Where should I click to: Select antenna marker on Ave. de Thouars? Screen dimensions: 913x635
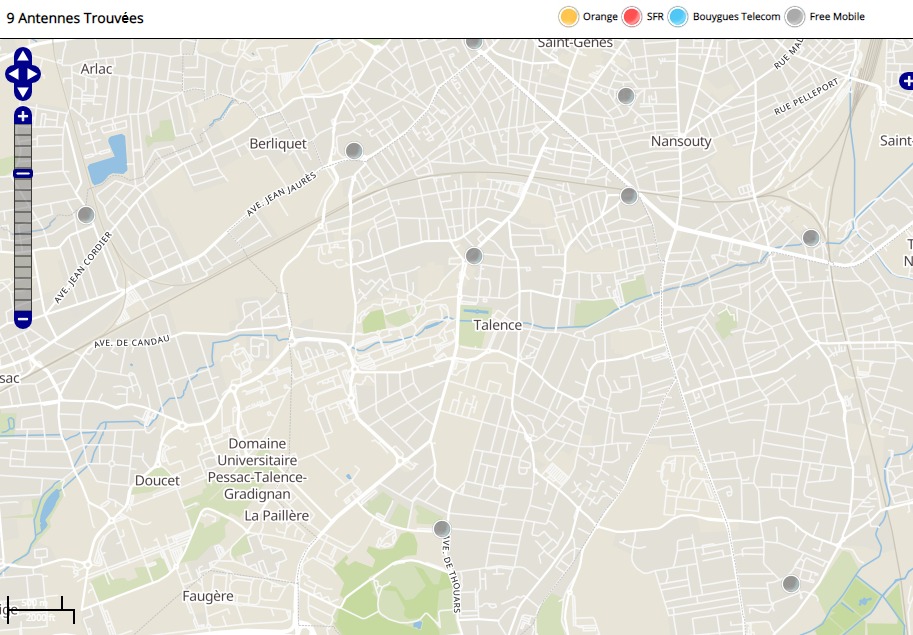pos(441,529)
